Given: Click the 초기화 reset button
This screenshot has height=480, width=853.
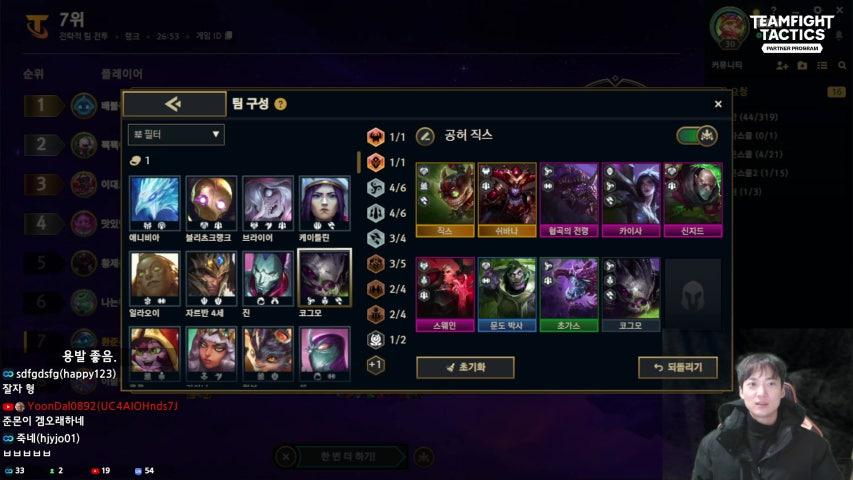Looking at the screenshot, I should tap(465, 367).
